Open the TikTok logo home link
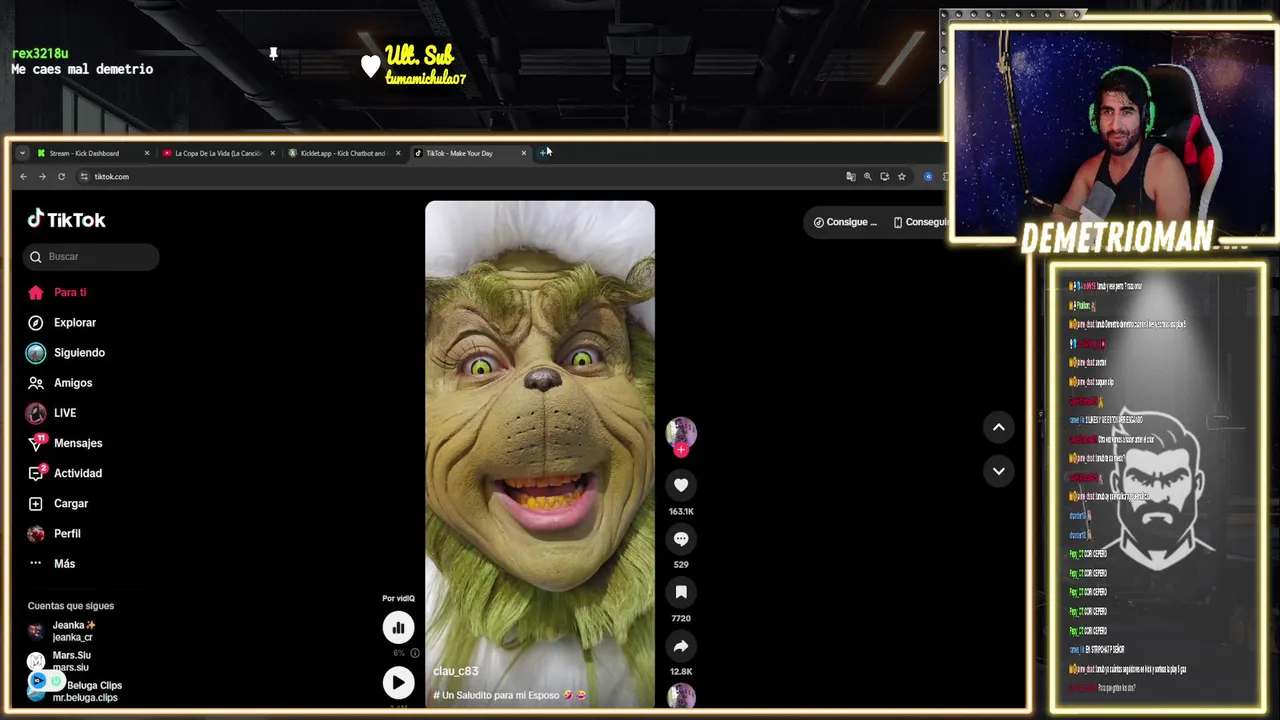 click(66, 220)
